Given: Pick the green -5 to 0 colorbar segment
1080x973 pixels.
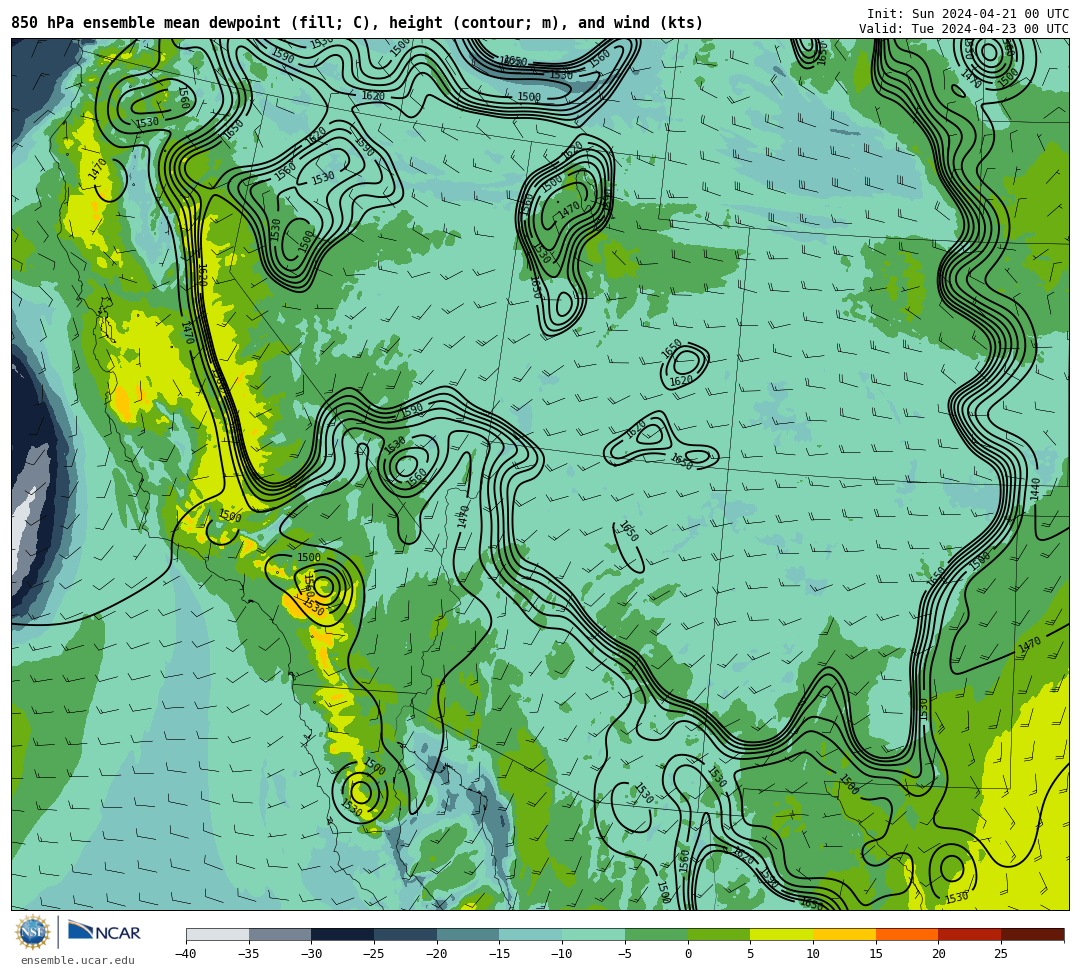Looking at the screenshot, I should (x=656, y=934).
